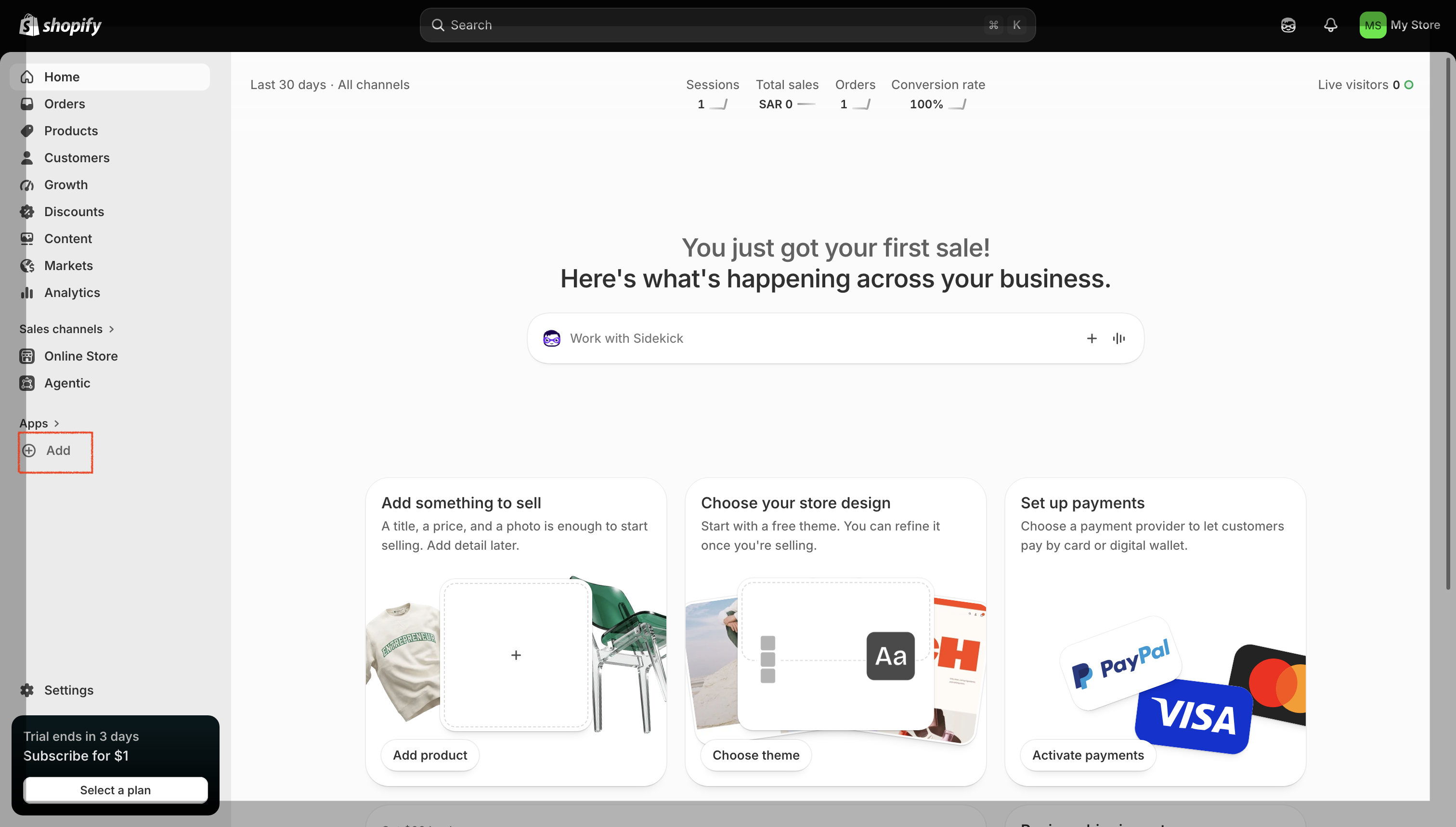
Task: Click the Sidekick voice waveform icon
Action: click(x=1118, y=338)
